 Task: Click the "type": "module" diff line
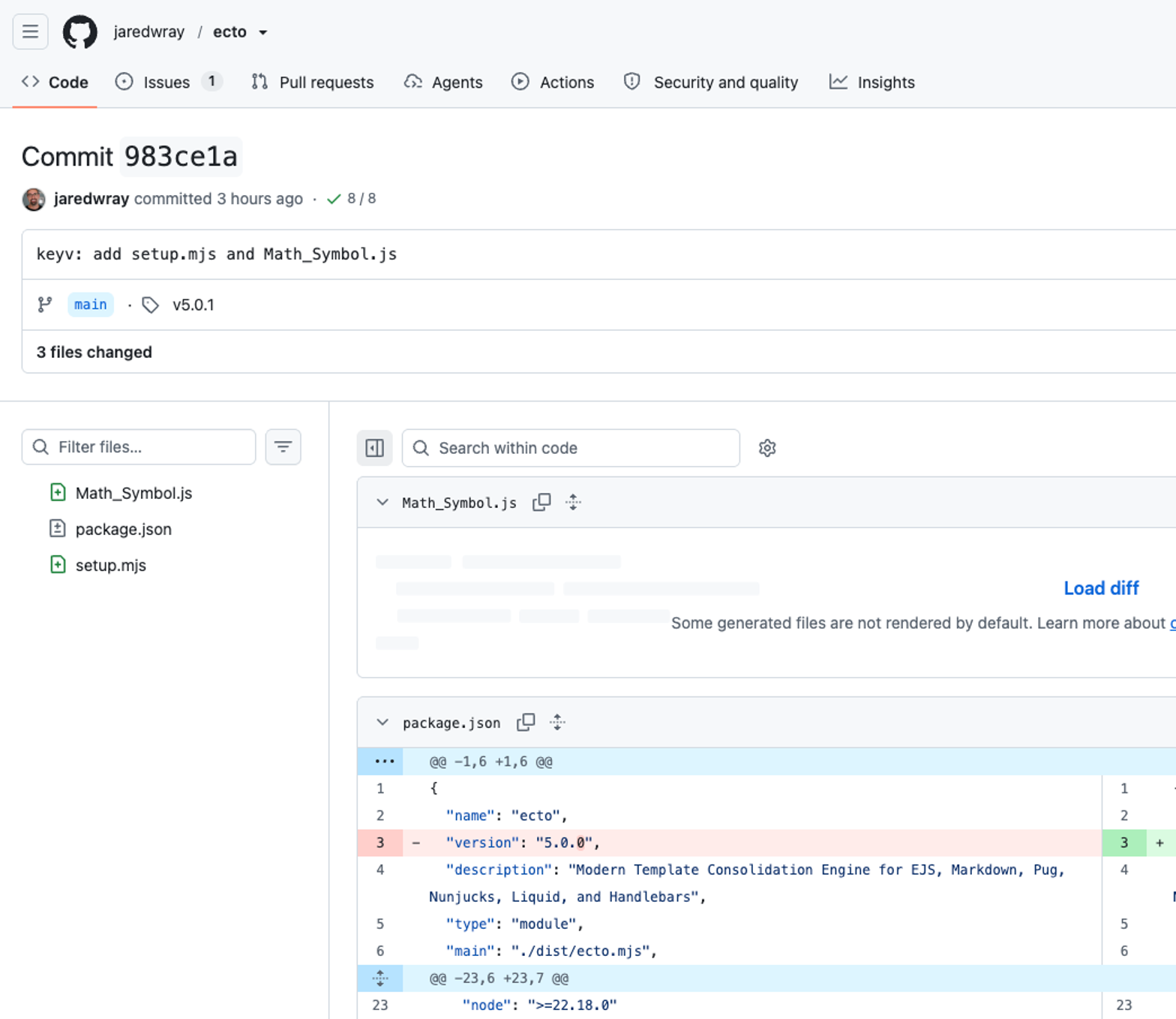click(x=729, y=924)
